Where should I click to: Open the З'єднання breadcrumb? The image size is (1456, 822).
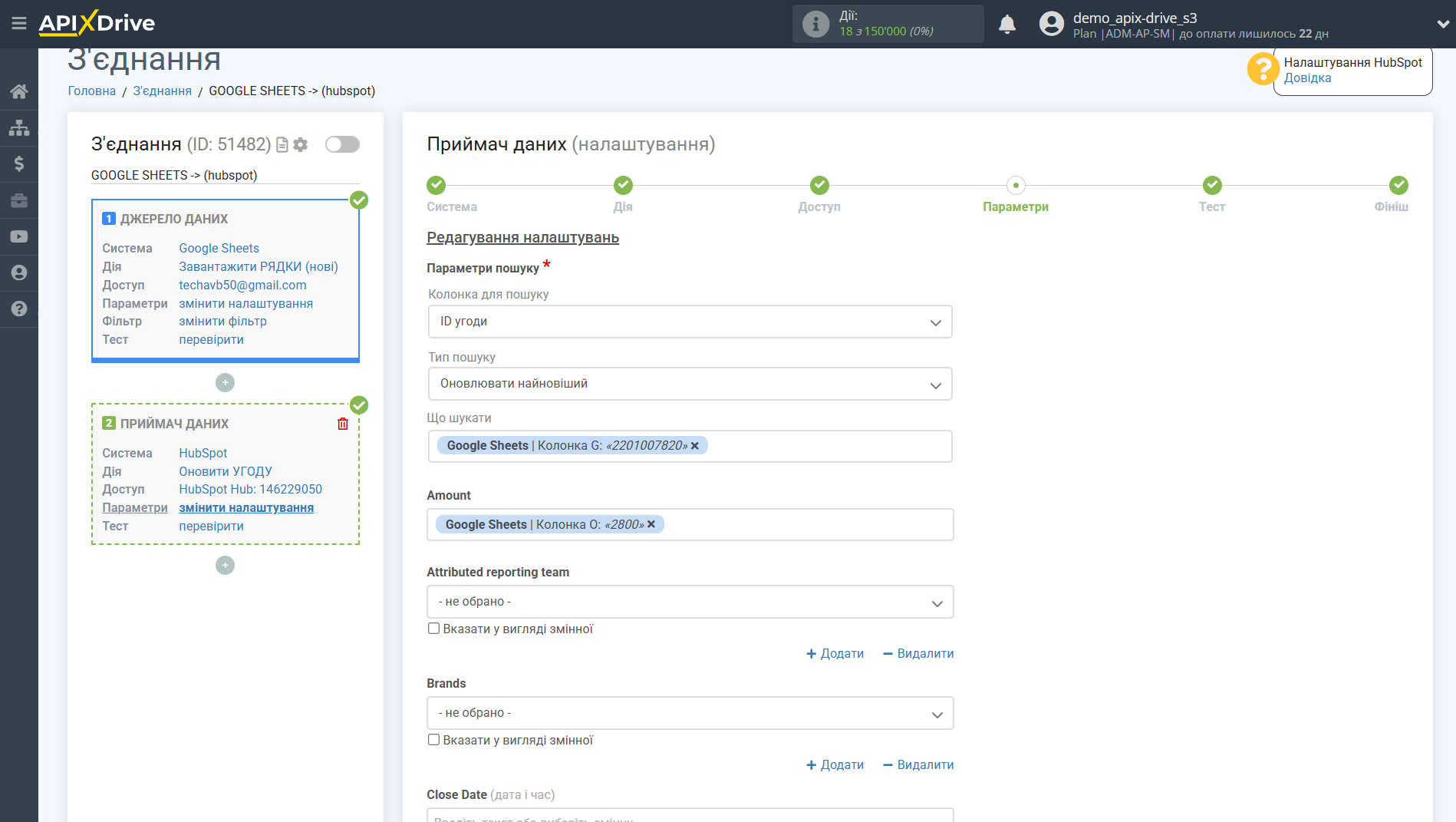(x=162, y=91)
